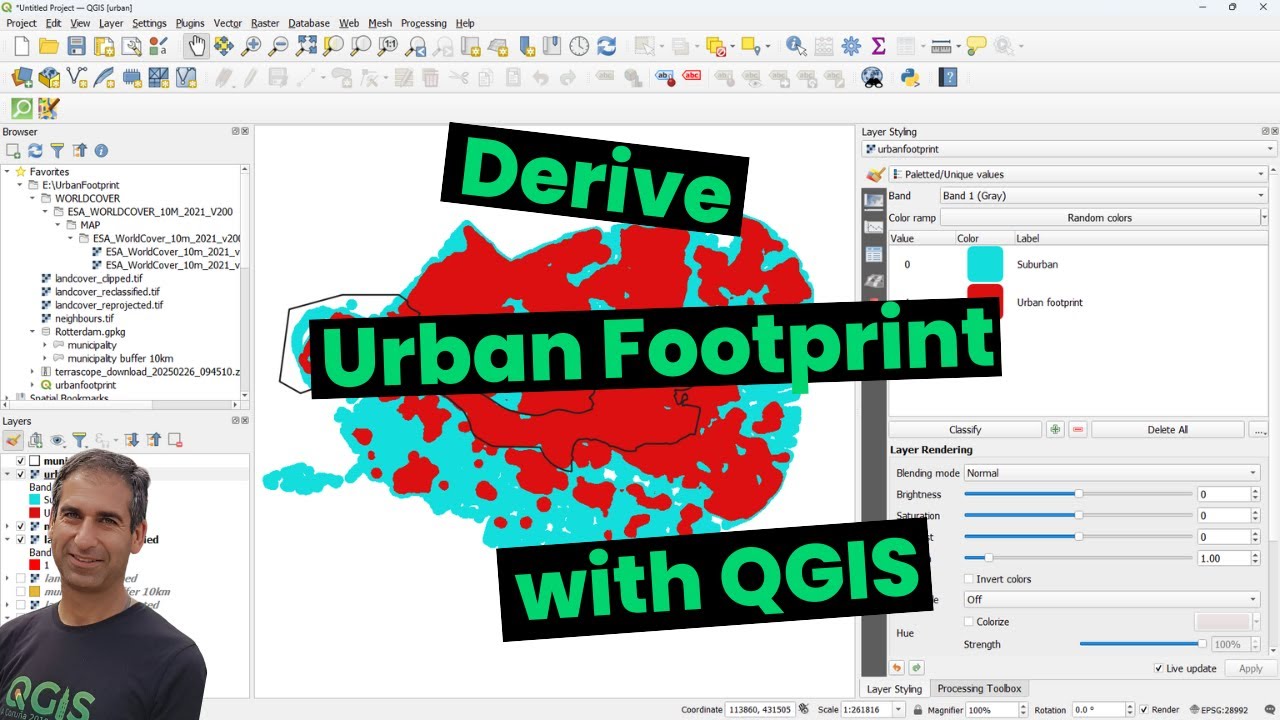The height and width of the screenshot is (720, 1280).
Task: Adjust the colorize Strength slider
Action: (1141, 644)
